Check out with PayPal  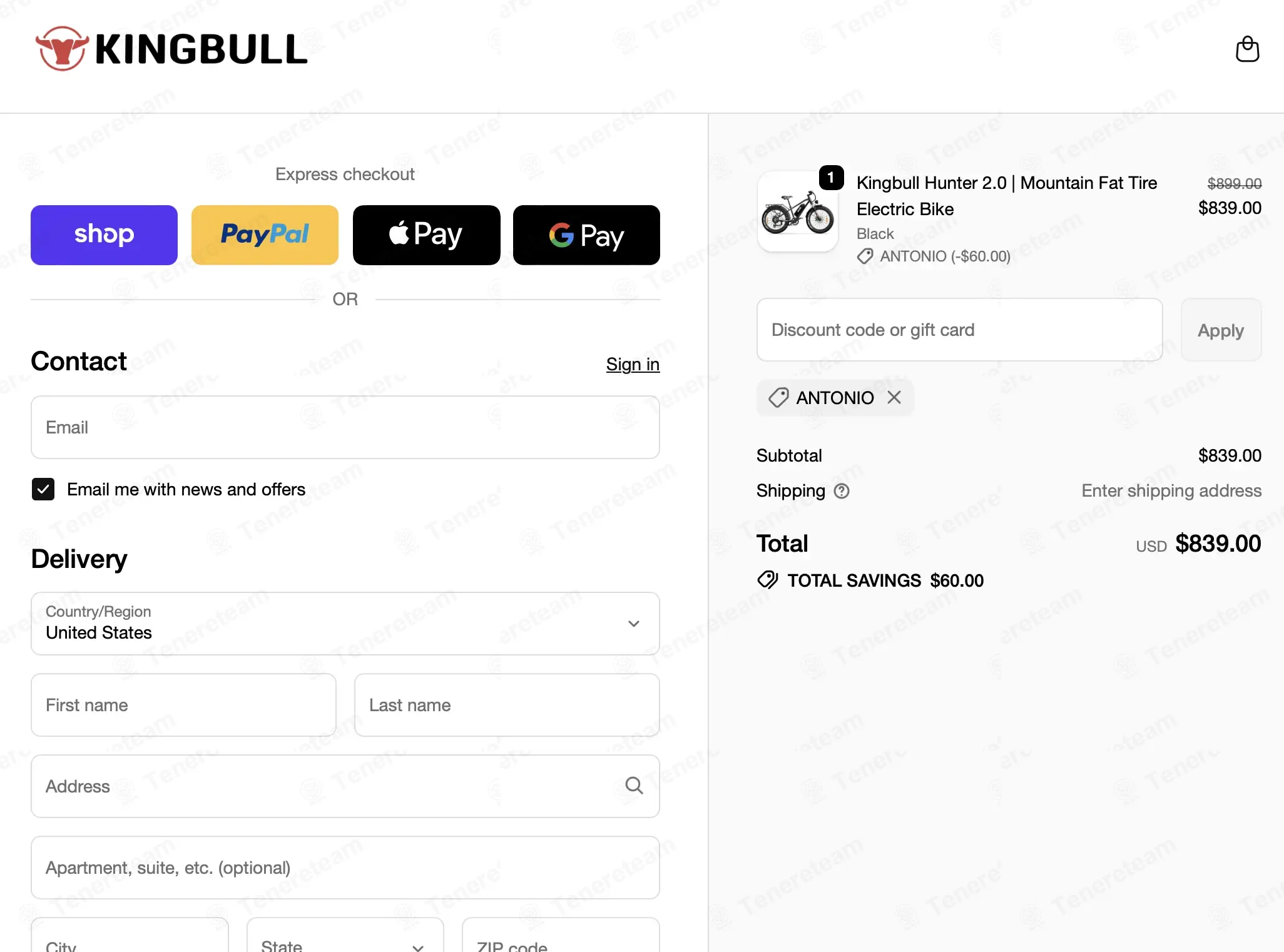pyautogui.click(x=265, y=235)
